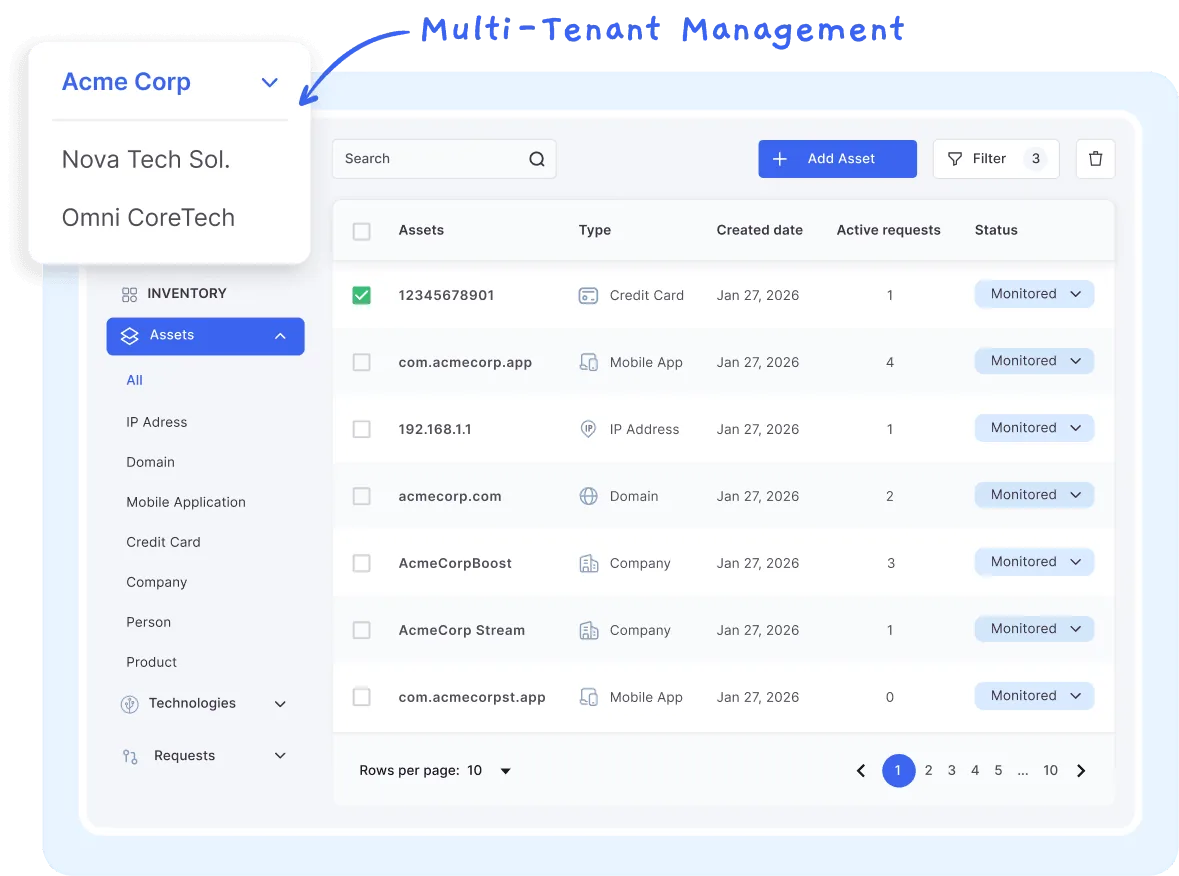Click the trash delete icon
This screenshot has width=1179, height=876.
coord(1095,159)
